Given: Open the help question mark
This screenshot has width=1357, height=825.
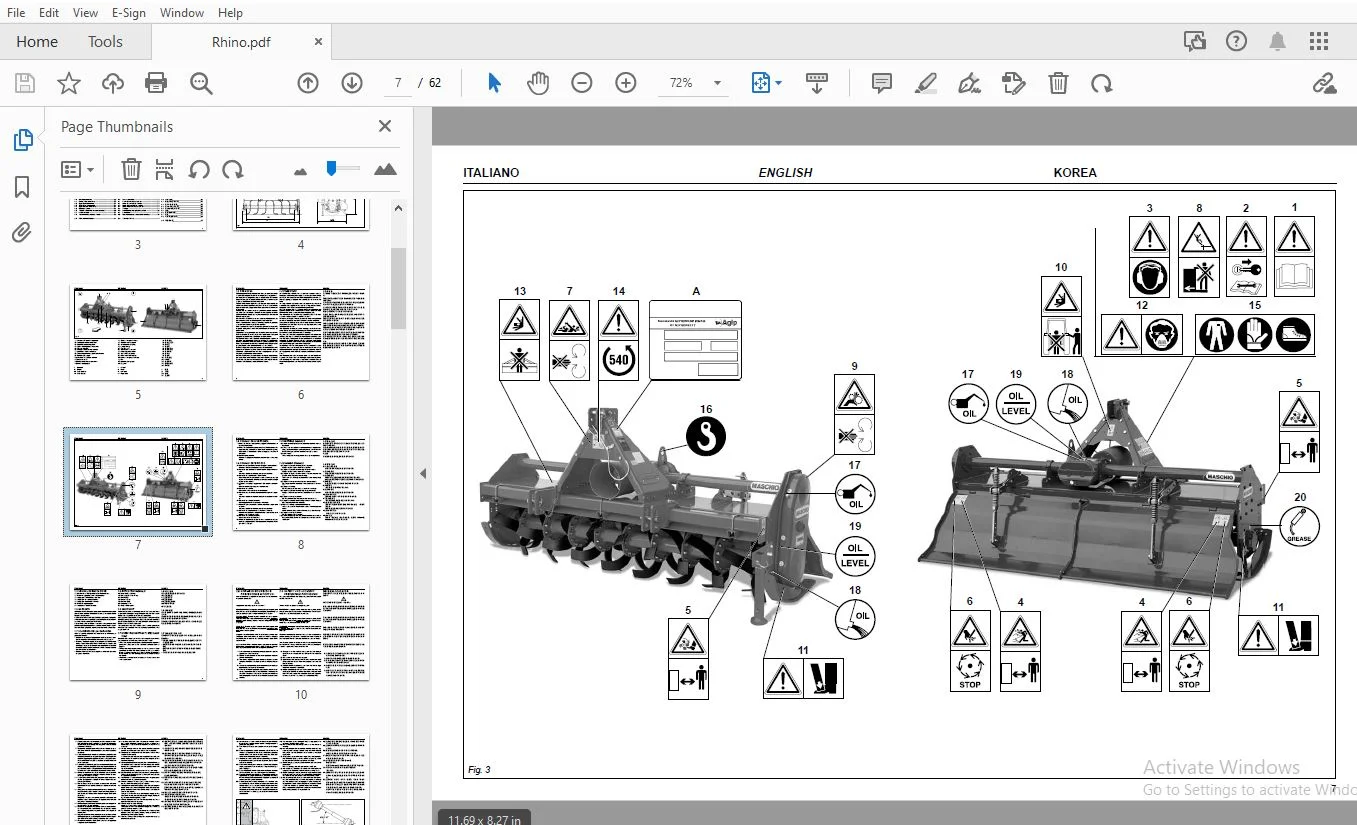Looking at the screenshot, I should tap(1237, 41).
